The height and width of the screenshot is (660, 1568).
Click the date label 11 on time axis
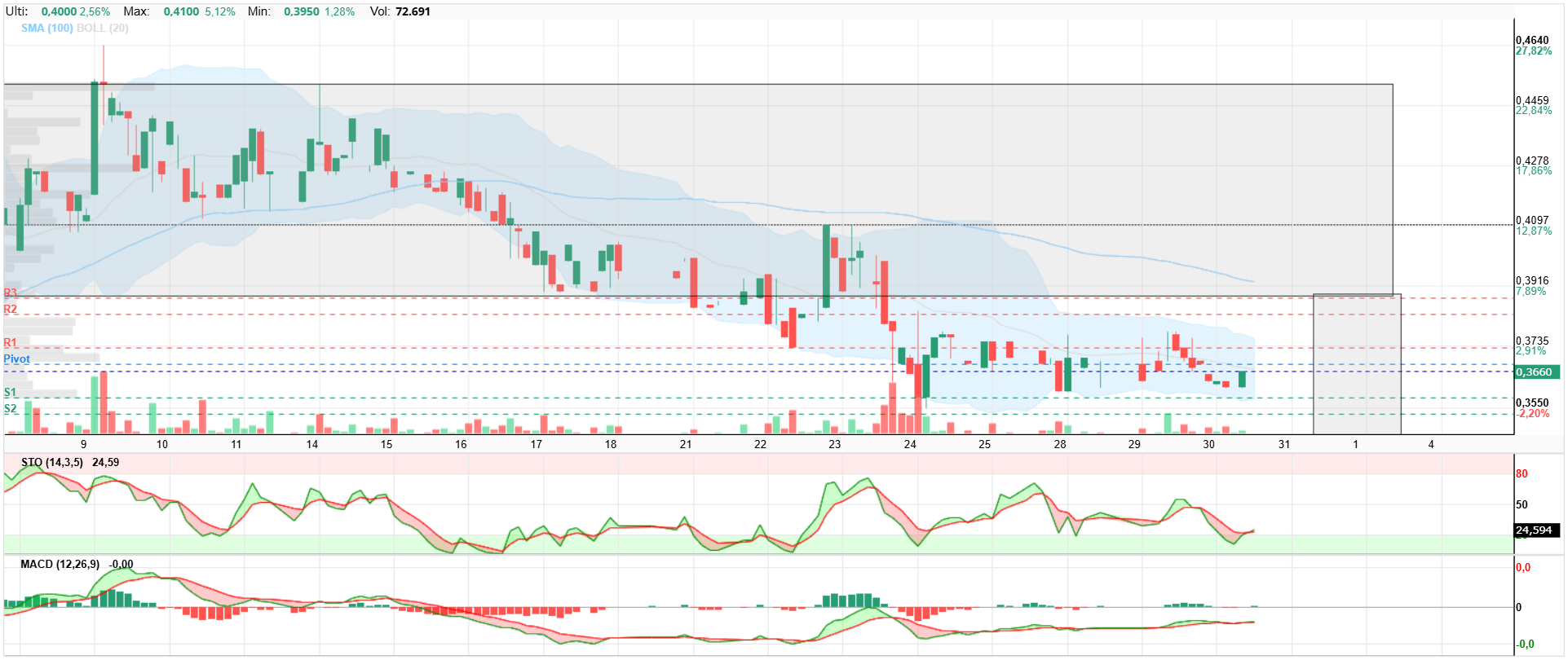click(x=236, y=444)
